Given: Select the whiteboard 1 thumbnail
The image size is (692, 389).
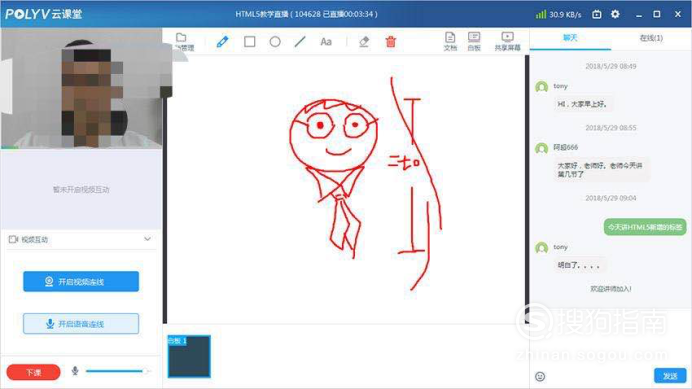Looking at the screenshot, I should coord(189,356).
